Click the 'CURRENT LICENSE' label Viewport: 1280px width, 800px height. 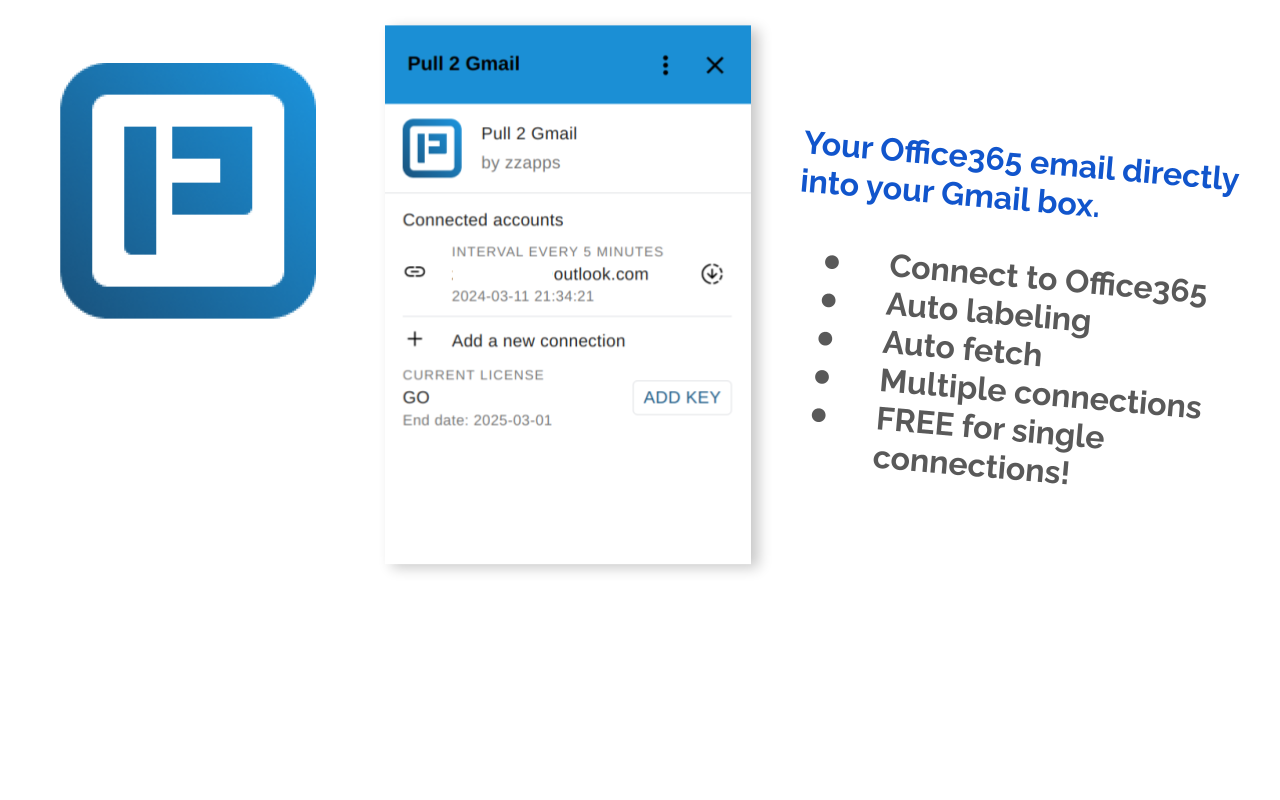coord(473,375)
